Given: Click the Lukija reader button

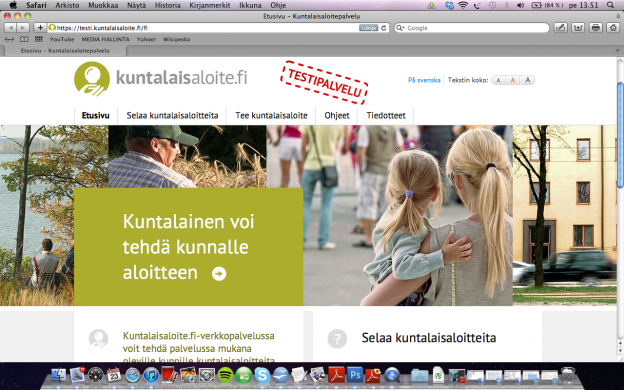Looking at the screenshot, I should tap(369, 28).
